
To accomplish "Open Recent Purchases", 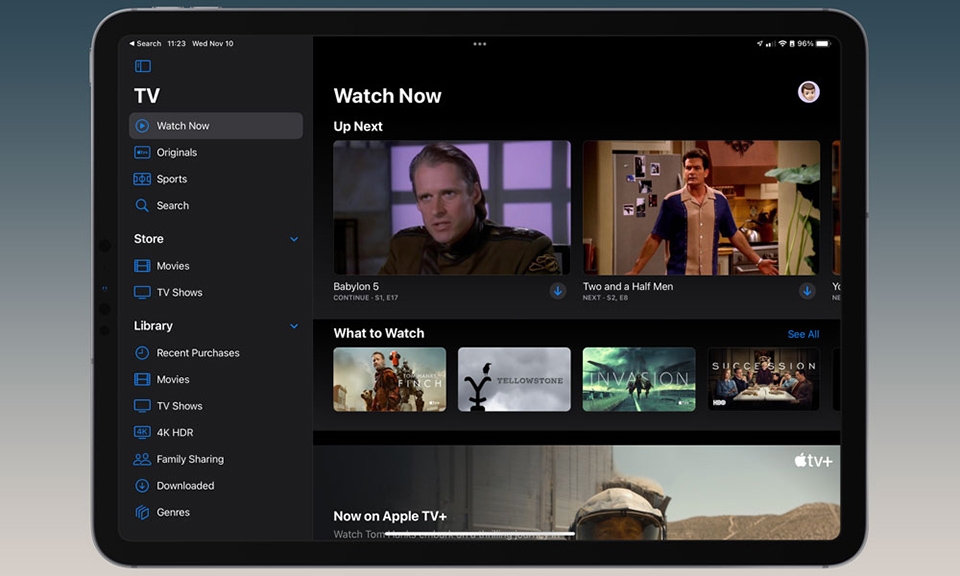I will [x=216, y=353].
